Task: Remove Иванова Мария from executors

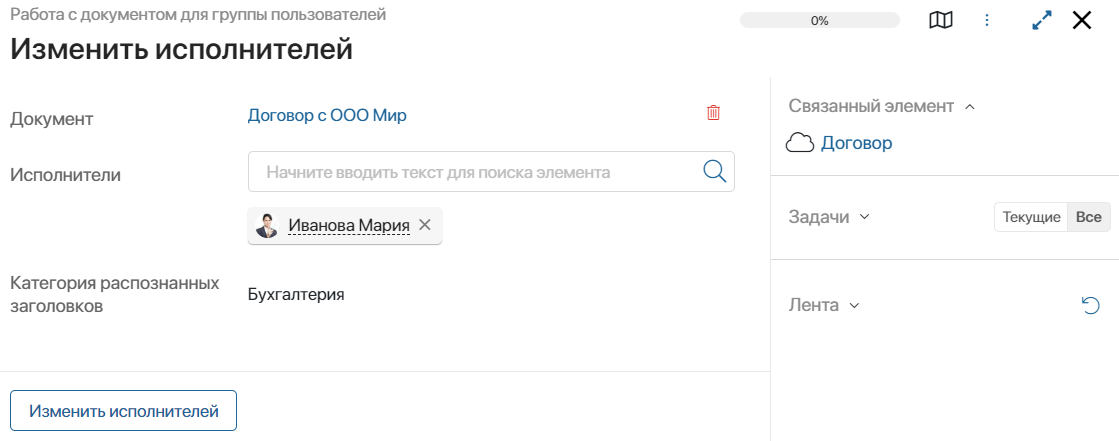Action: point(425,225)
